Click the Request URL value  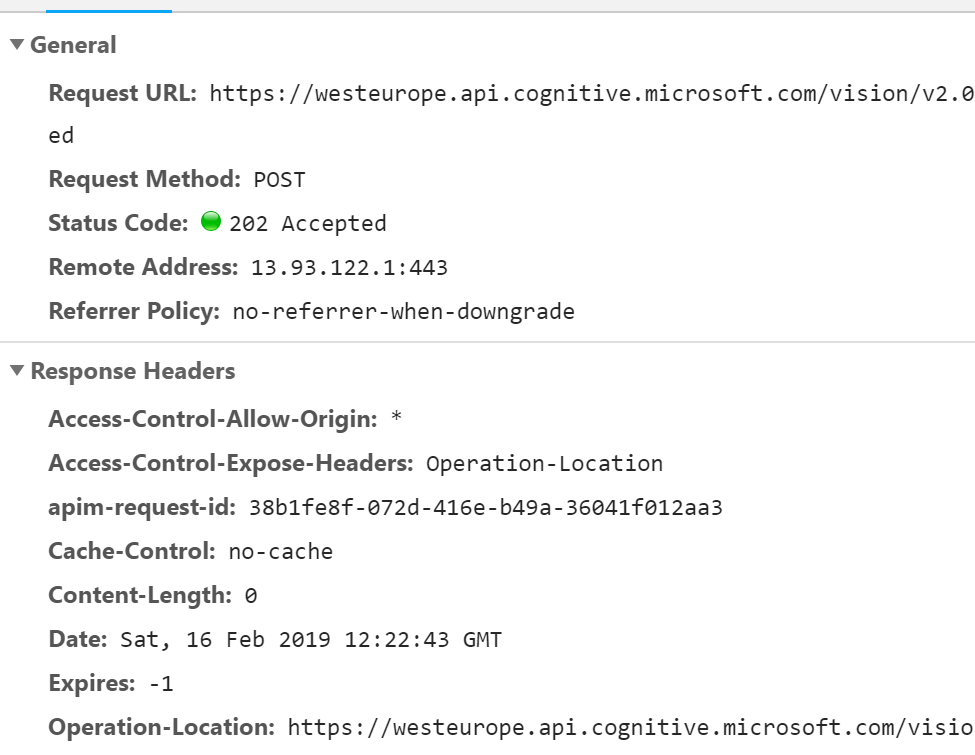(x=590, y=94)
